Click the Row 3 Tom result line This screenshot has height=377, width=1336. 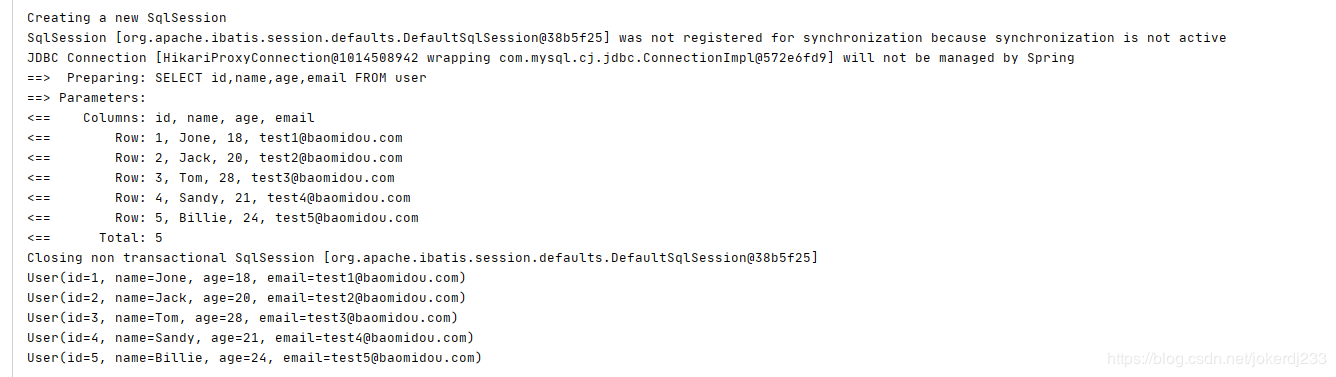[x=211, y=178]
